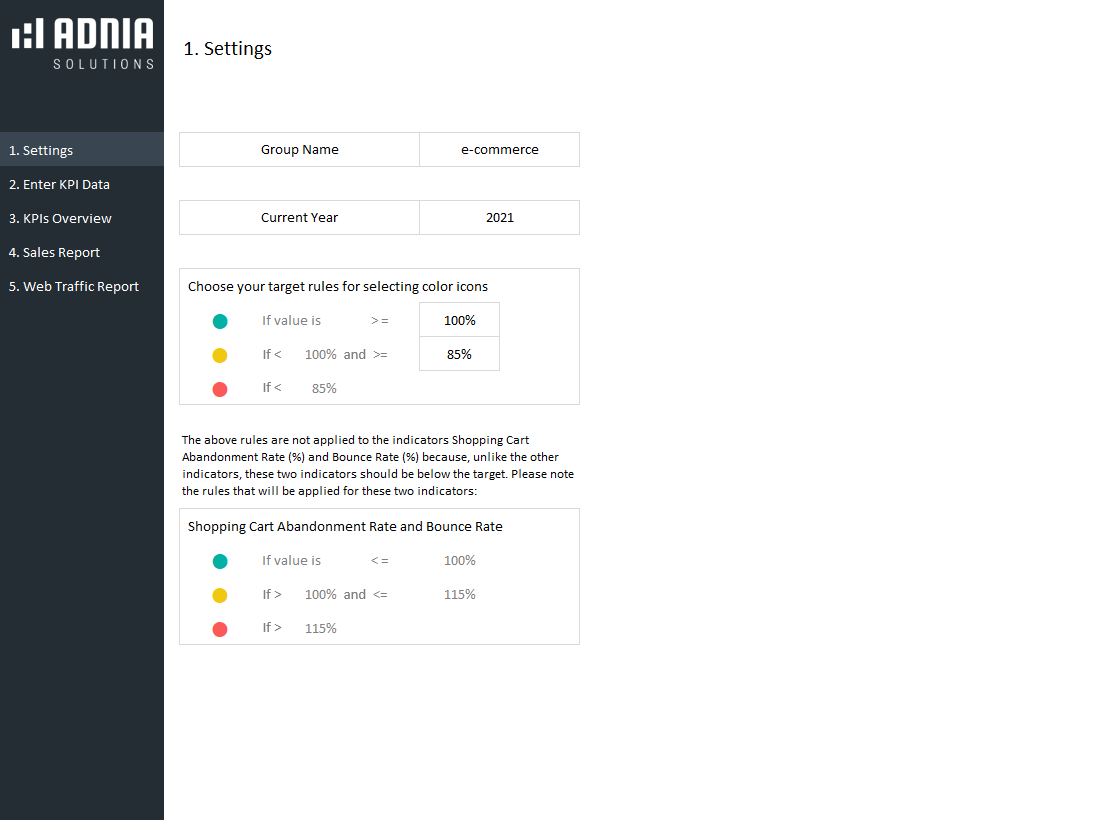Click the Current Year value 2021
The height and width of the screenshot is (820, 1099).
click(x=499, y=217)
